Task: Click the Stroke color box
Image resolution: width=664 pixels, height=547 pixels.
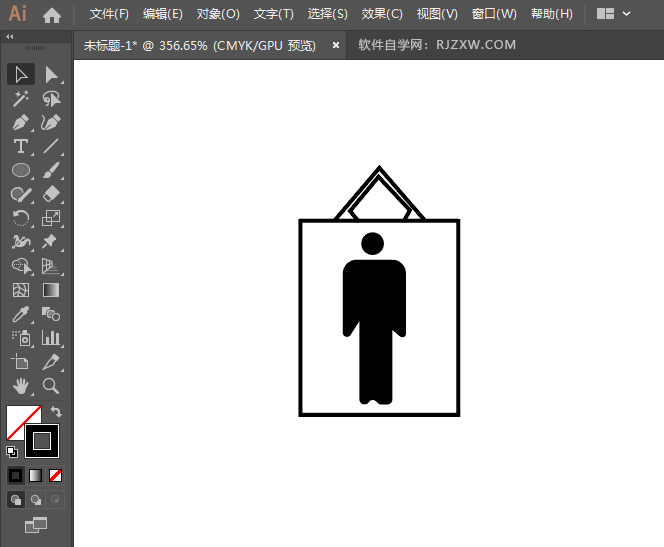Action: point(42,441)
